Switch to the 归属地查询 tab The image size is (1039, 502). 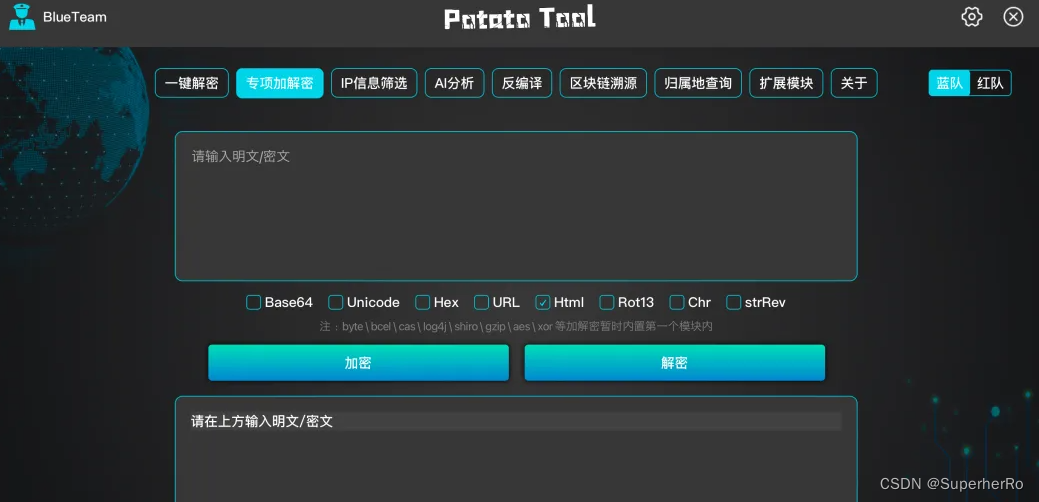pos(698,83)
